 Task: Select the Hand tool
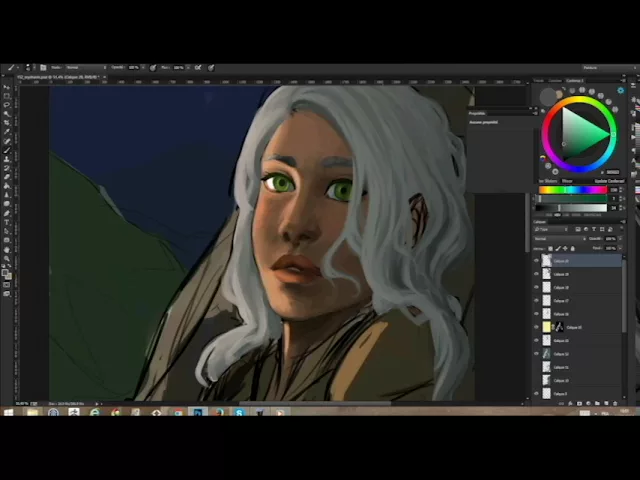(7, 250)
